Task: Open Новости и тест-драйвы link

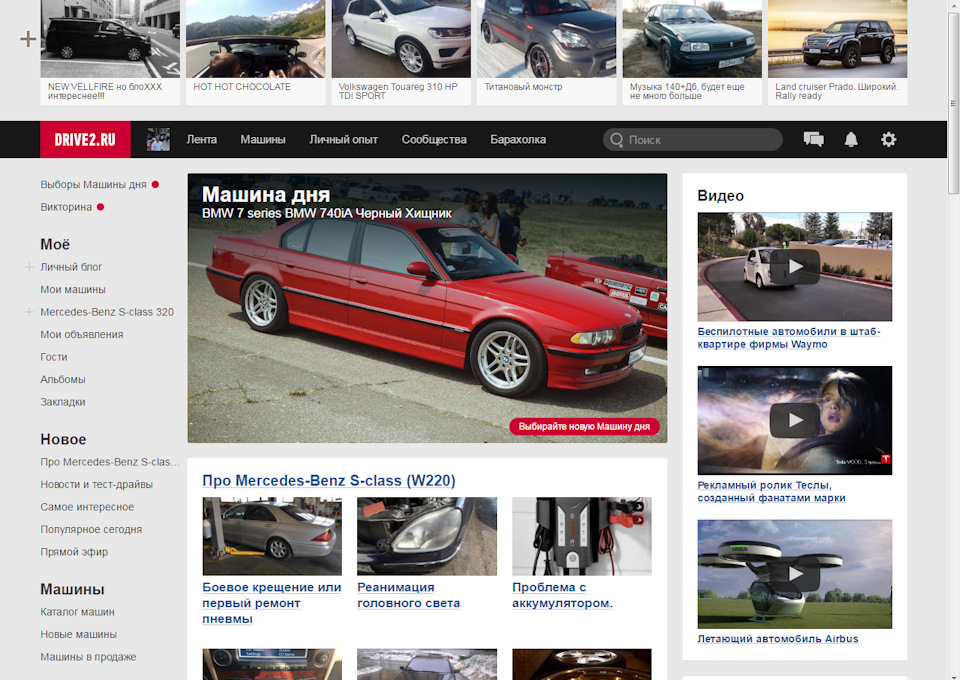Action: pos(96,484)
